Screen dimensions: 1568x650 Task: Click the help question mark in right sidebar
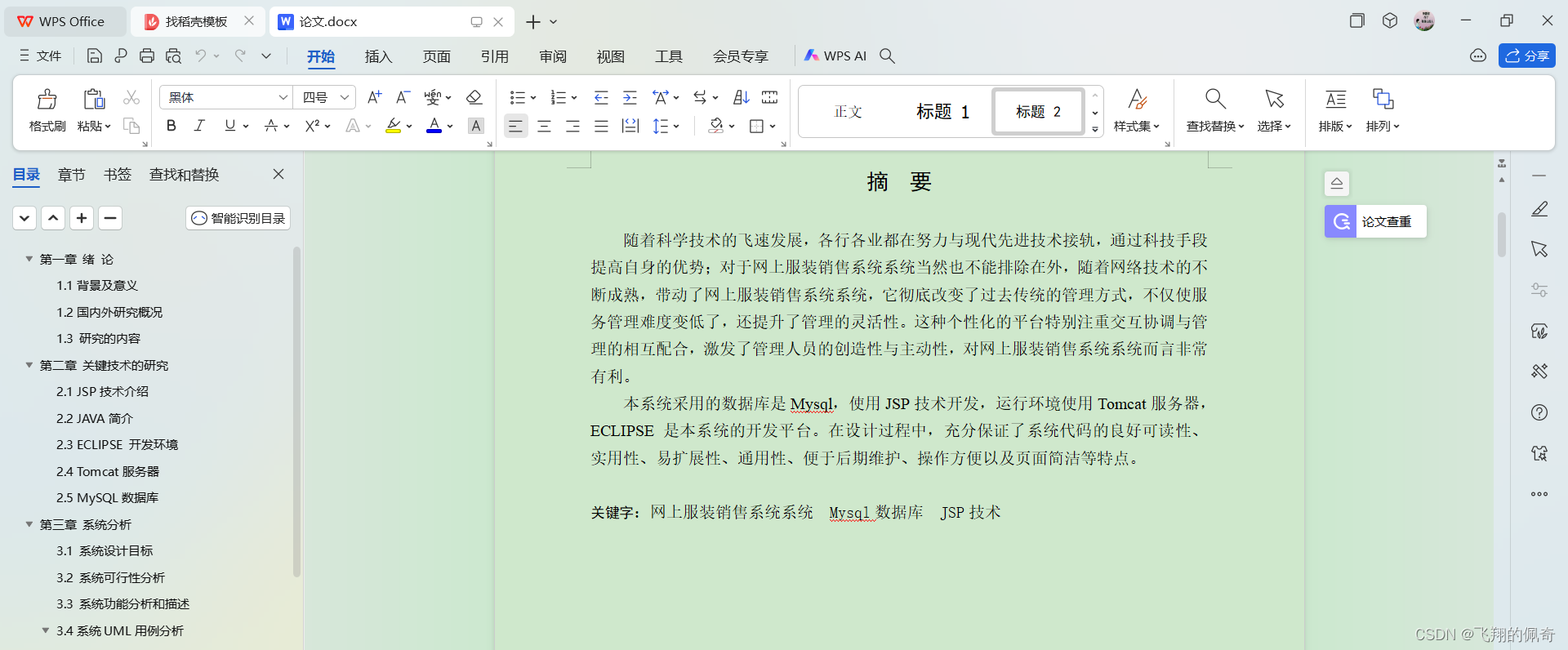tap(1539, 412)
